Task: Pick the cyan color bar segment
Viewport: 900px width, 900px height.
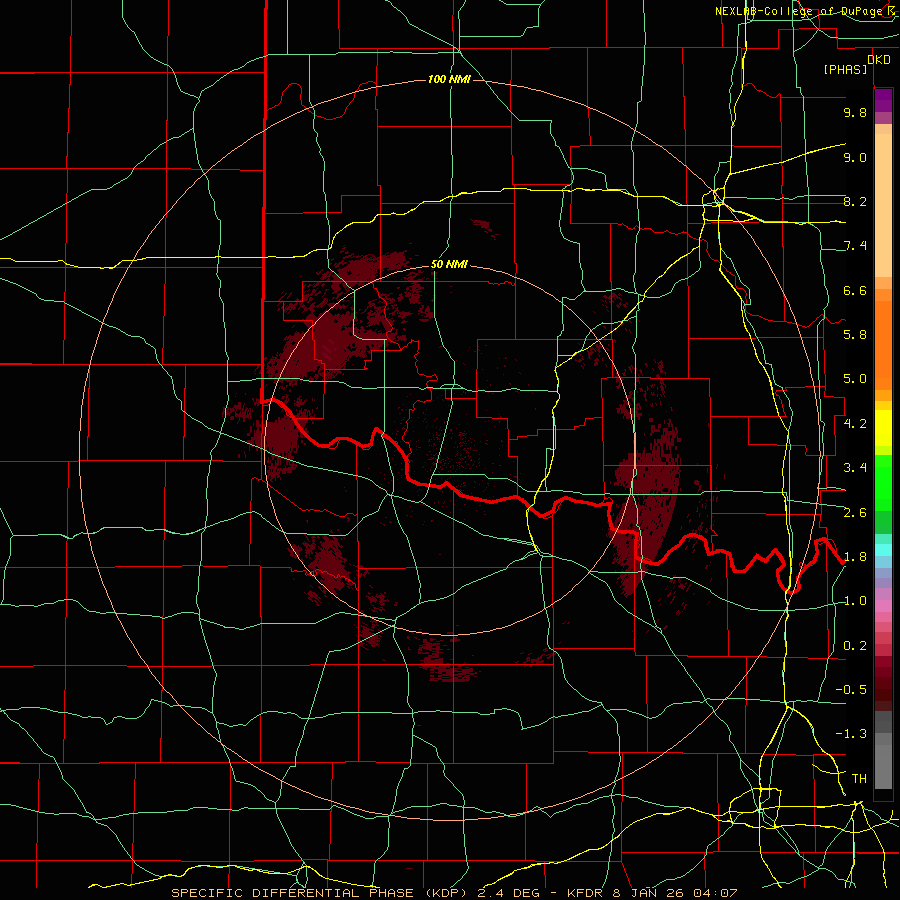Action: (883, 550)
